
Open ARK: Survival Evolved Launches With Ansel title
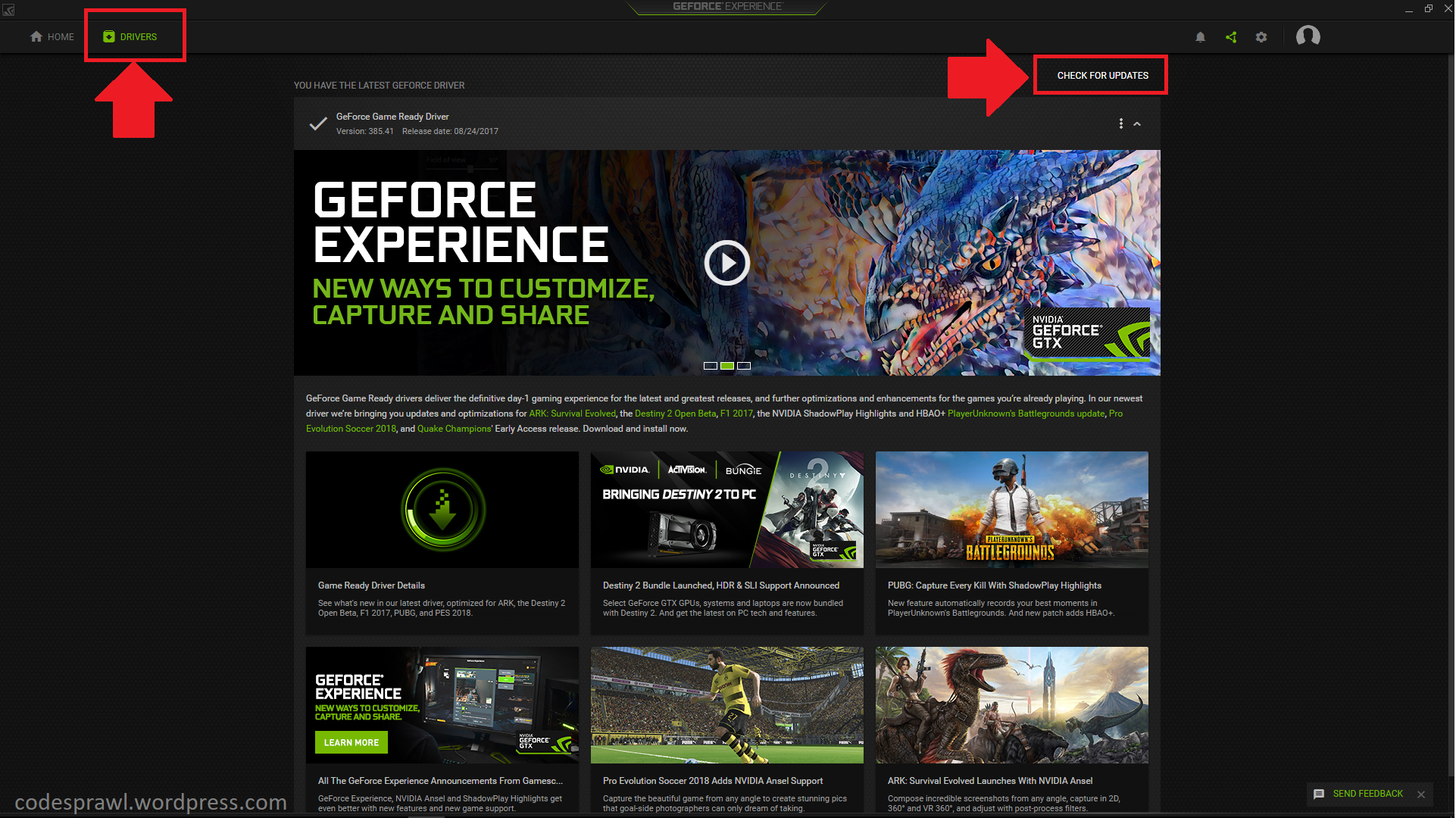point(991,781)
